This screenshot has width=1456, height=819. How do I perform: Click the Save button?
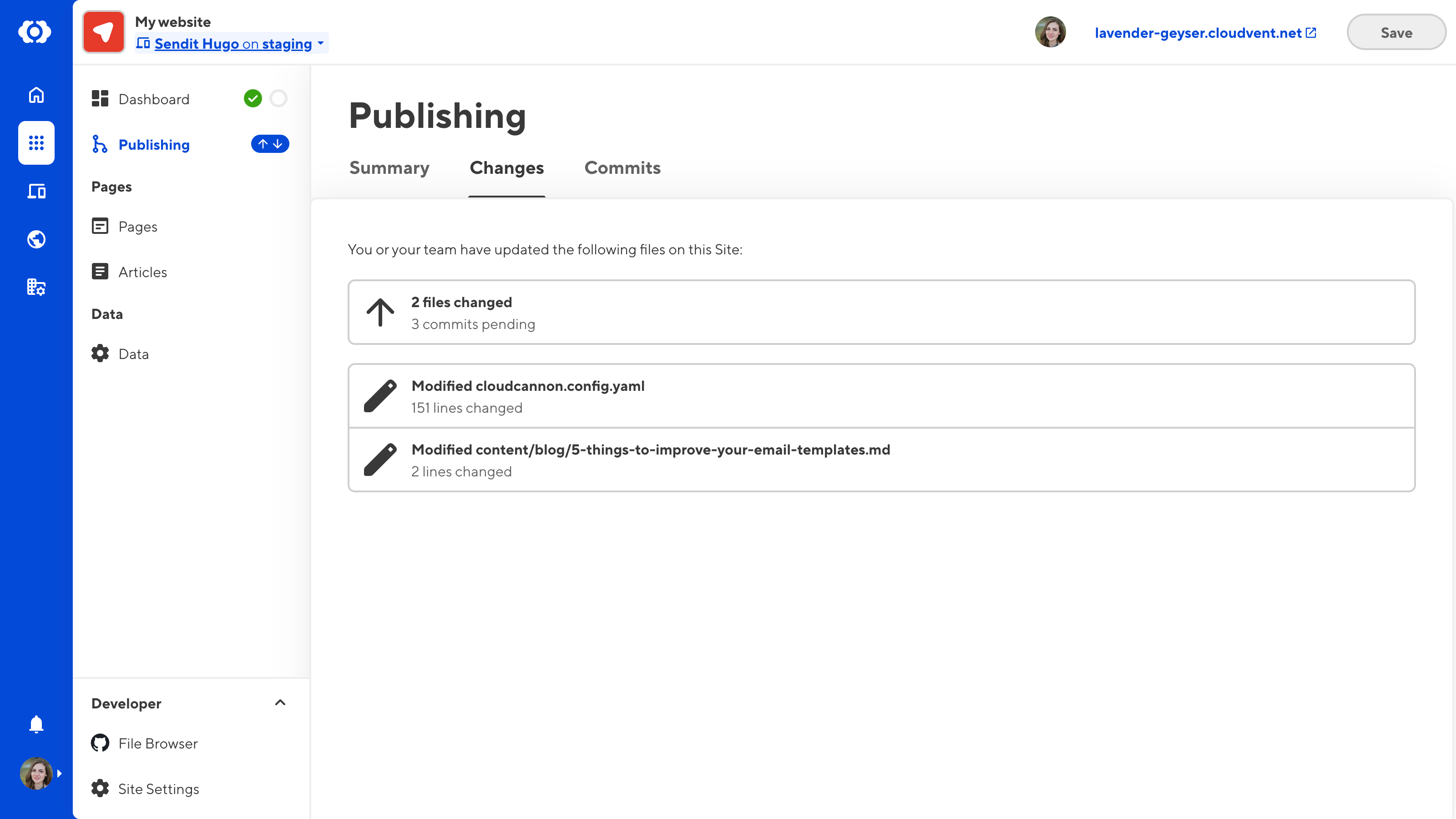pos(1395,33)
